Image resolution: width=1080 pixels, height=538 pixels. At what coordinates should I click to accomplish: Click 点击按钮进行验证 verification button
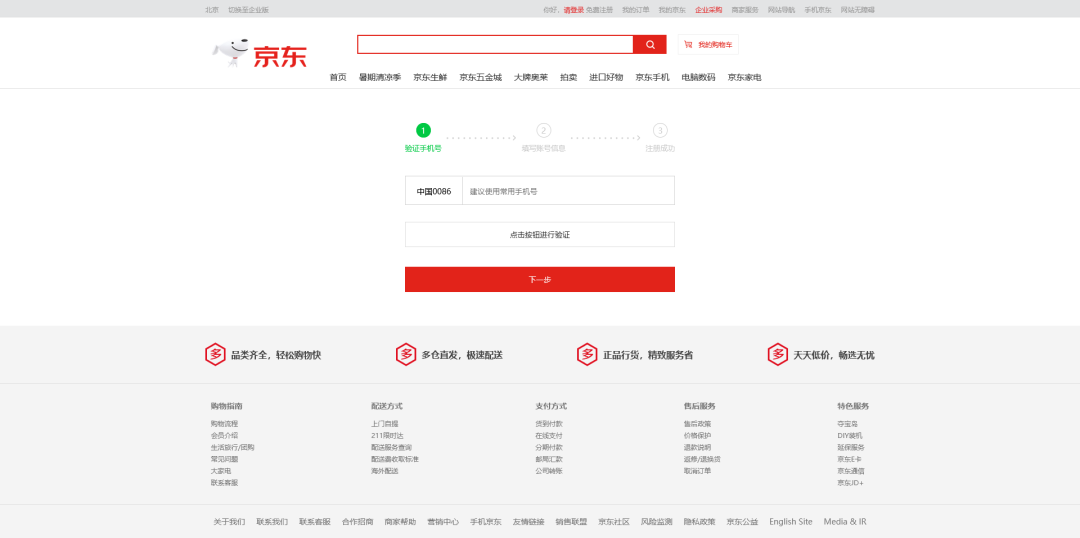point(539,234)
